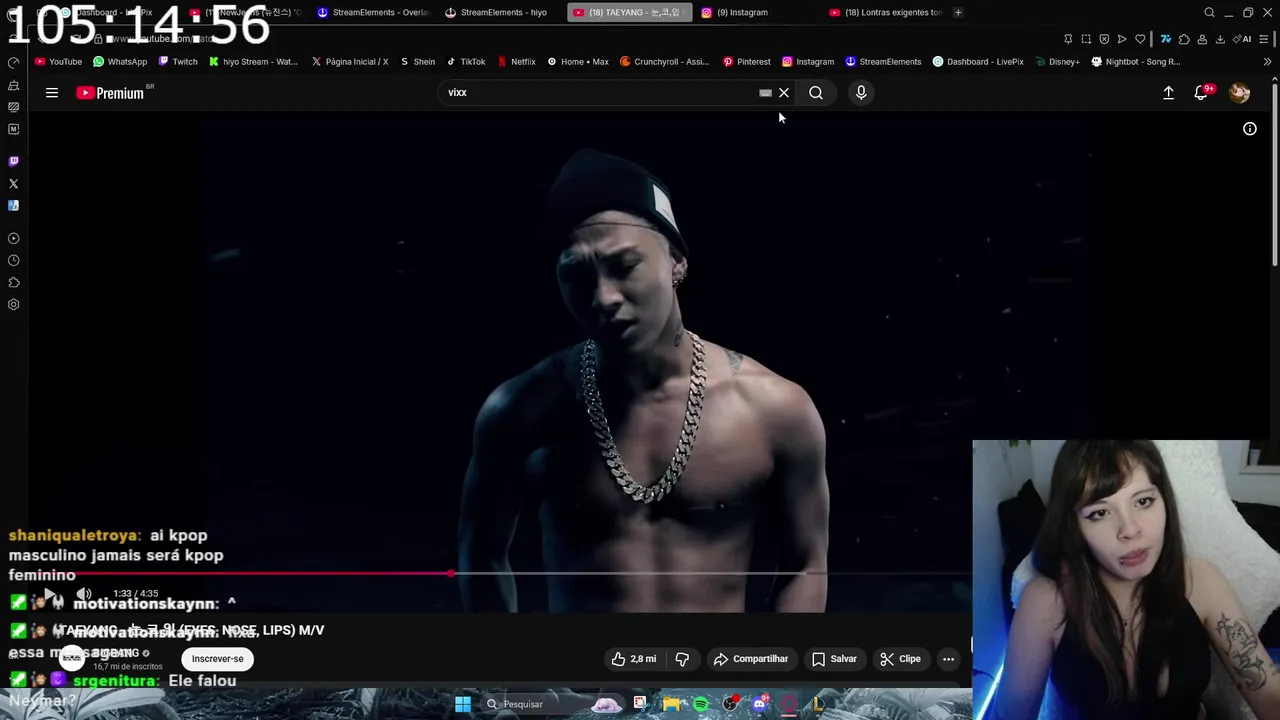1280x720 pixels.
Task: Open X in the browser sidebar
Action: [13, 184]
